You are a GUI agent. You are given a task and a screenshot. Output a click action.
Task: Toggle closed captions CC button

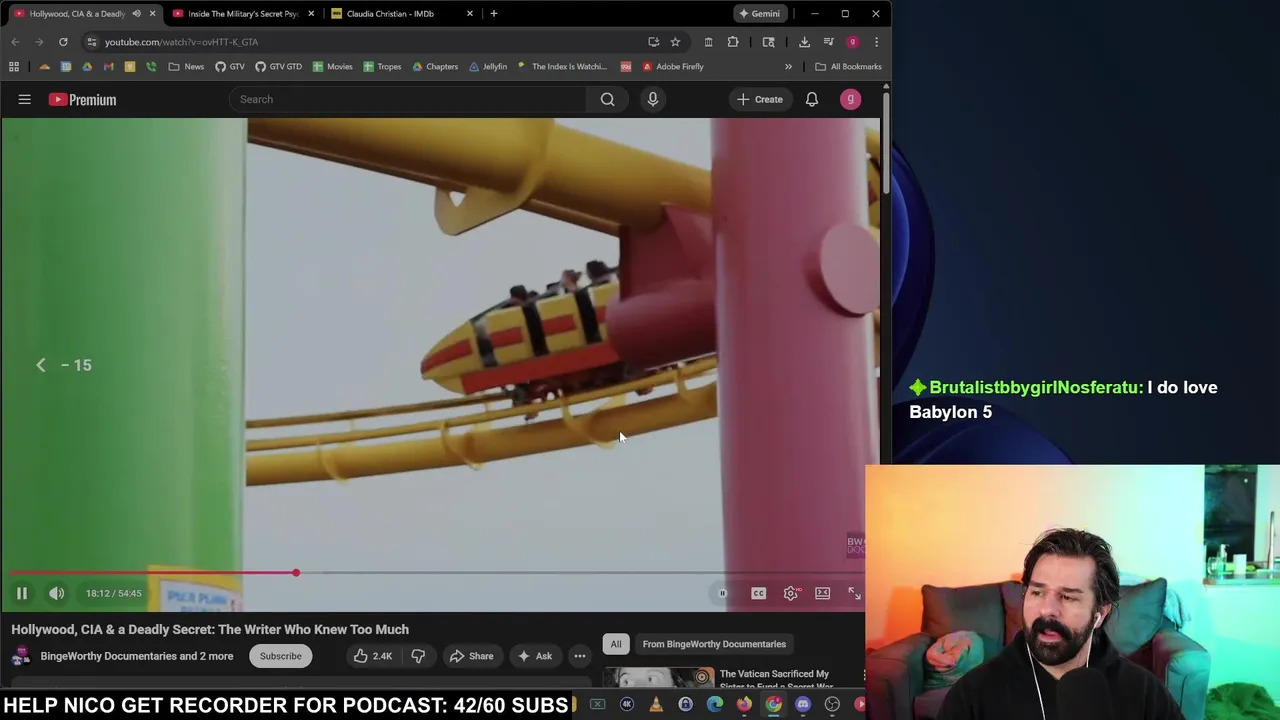[x=758, y=593]
